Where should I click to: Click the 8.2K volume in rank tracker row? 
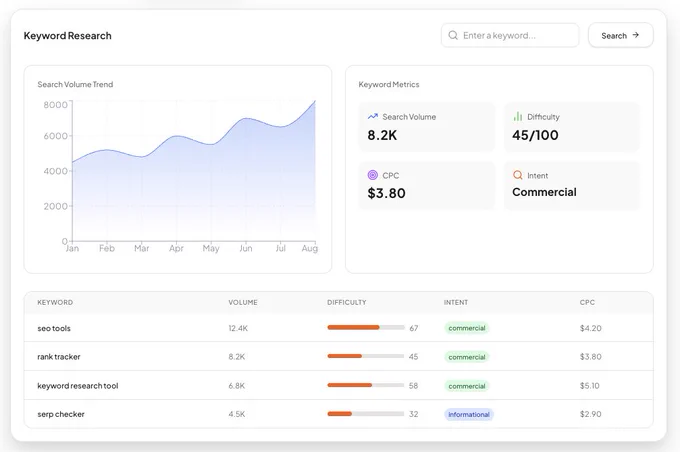(237, 357)
